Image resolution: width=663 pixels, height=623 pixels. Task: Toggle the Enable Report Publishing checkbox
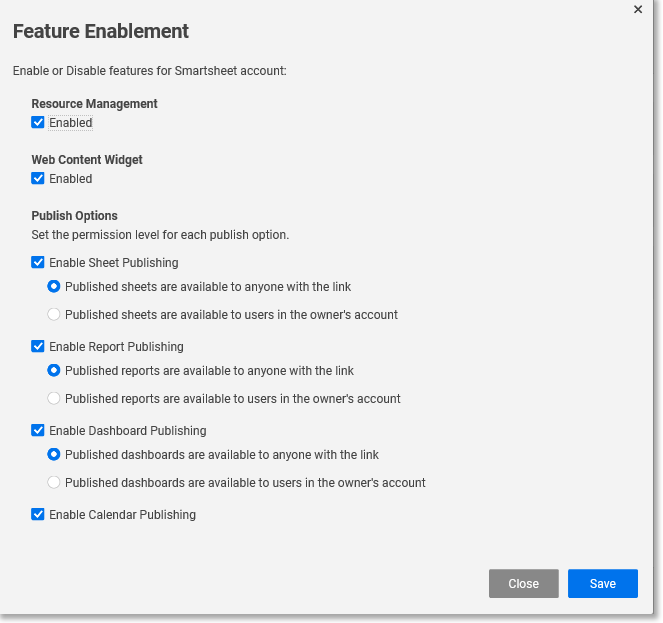[38, 347]
